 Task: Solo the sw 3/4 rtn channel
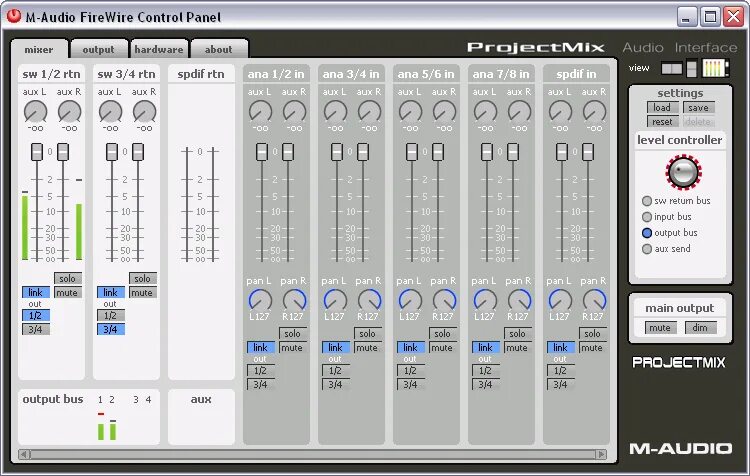click(x=143, y=278)
